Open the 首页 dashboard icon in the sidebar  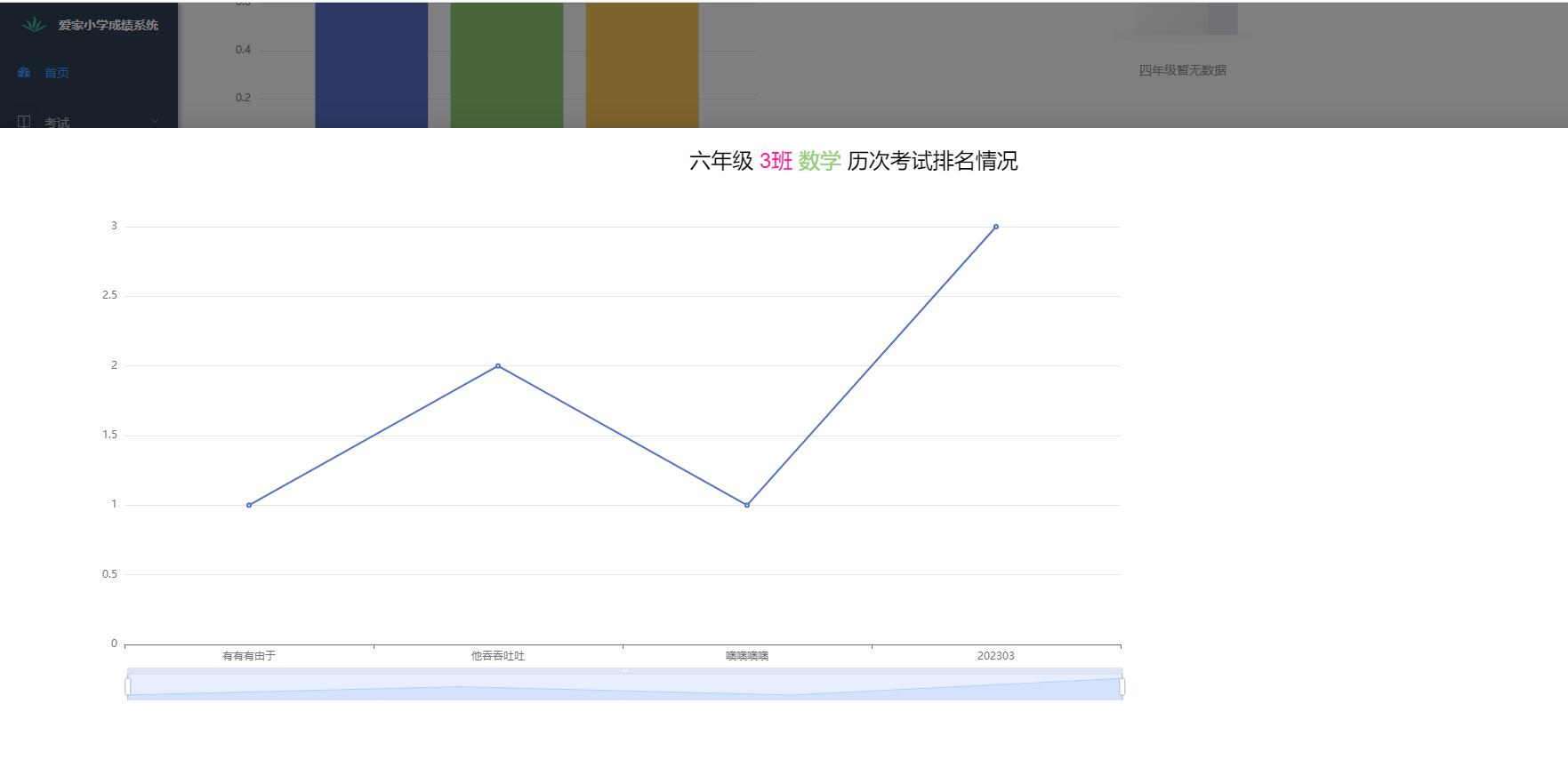point(24,72)
